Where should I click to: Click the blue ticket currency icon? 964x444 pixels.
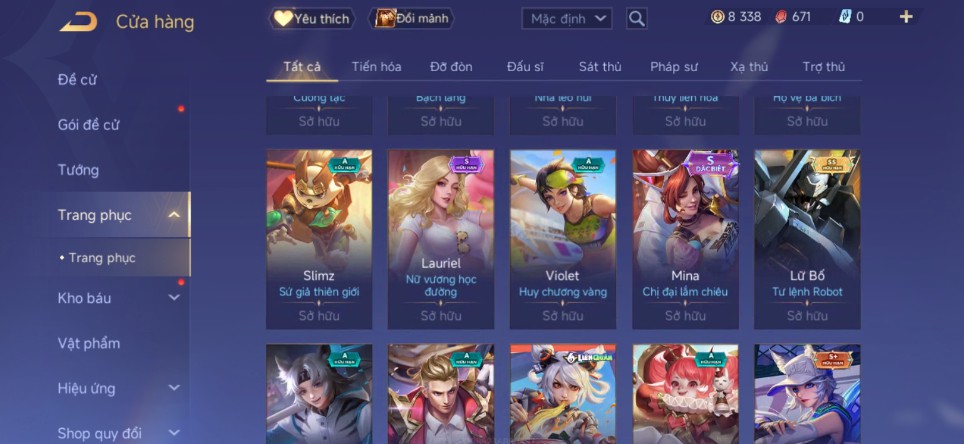point(845,17)
